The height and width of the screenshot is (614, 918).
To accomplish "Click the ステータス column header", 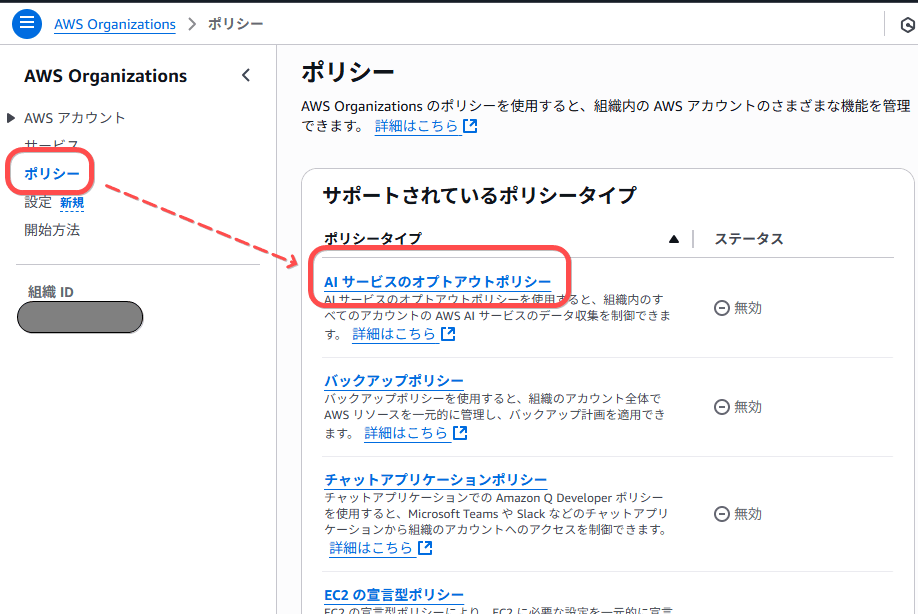I will pyautogui.click(x=748, y=239).
